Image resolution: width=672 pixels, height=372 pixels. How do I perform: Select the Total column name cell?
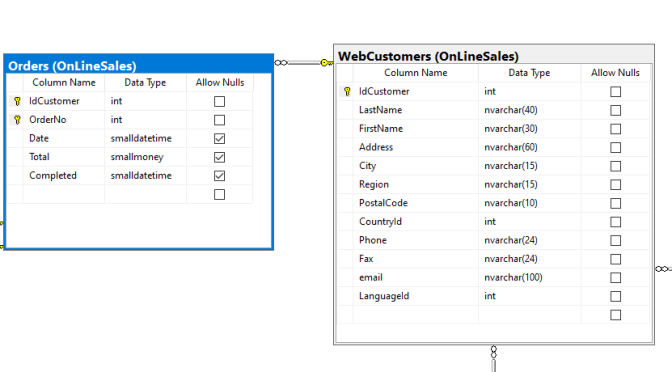(64, 157)
